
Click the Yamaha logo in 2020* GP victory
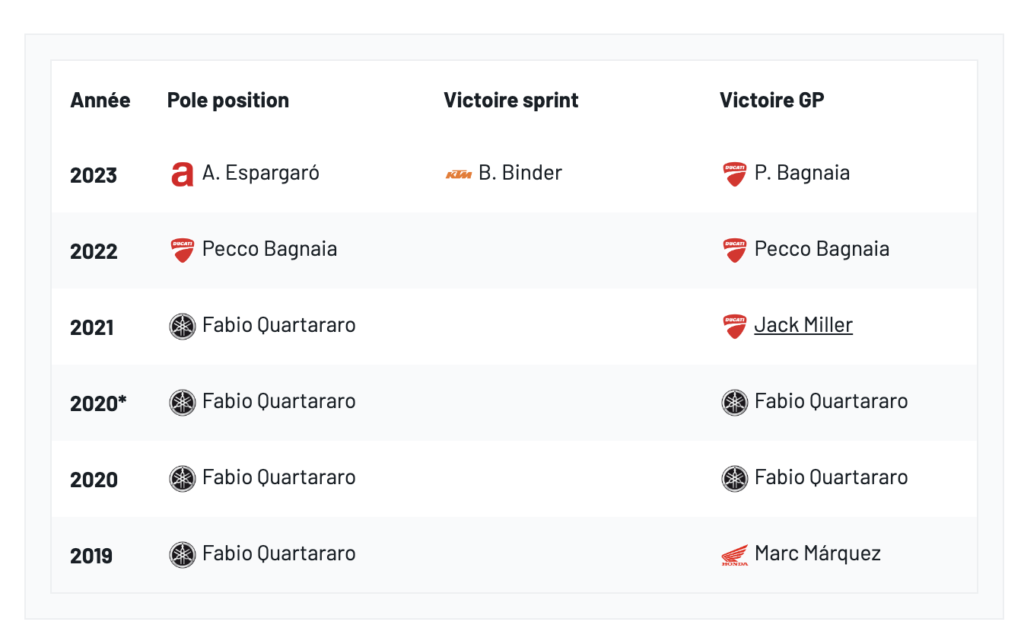[x=734, y=402]
